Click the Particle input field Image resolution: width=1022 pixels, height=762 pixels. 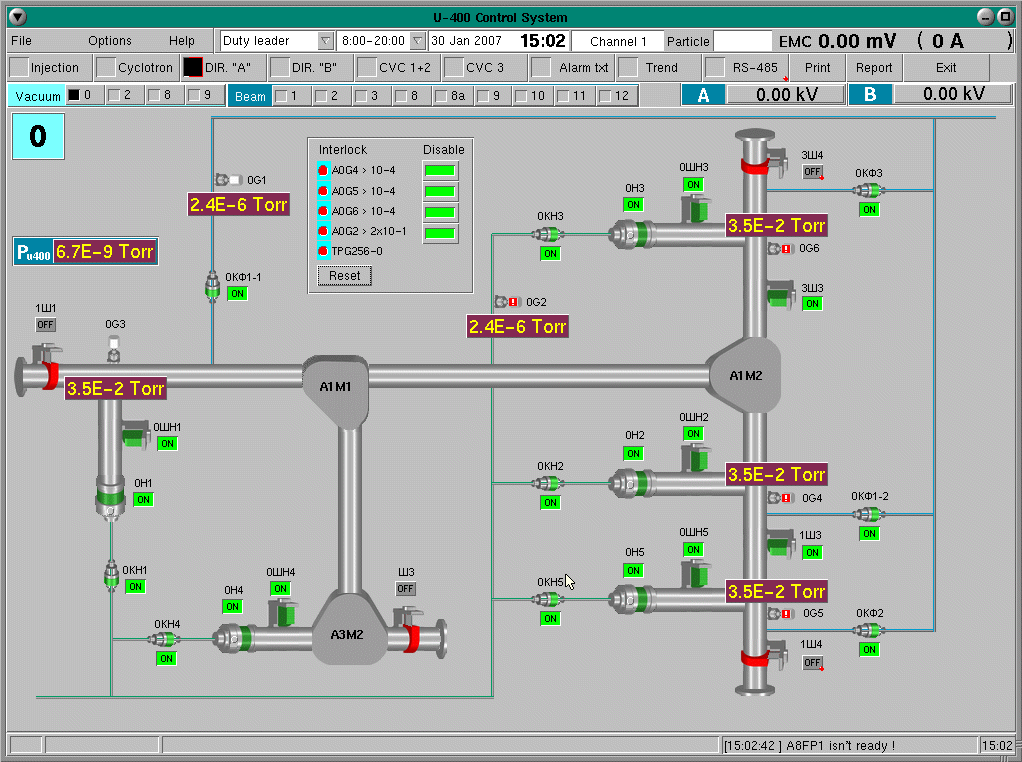tap(743, 41)
